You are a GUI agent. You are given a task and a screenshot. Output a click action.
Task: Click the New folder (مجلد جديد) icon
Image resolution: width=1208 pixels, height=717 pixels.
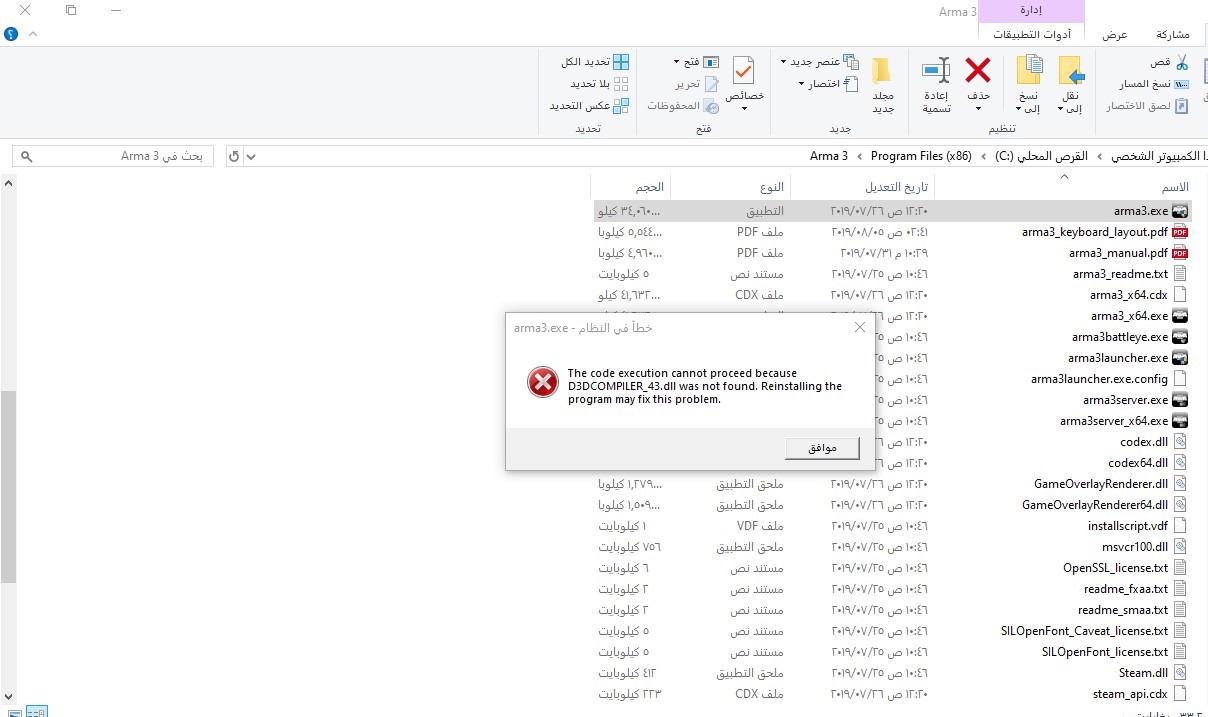point(882,71)
